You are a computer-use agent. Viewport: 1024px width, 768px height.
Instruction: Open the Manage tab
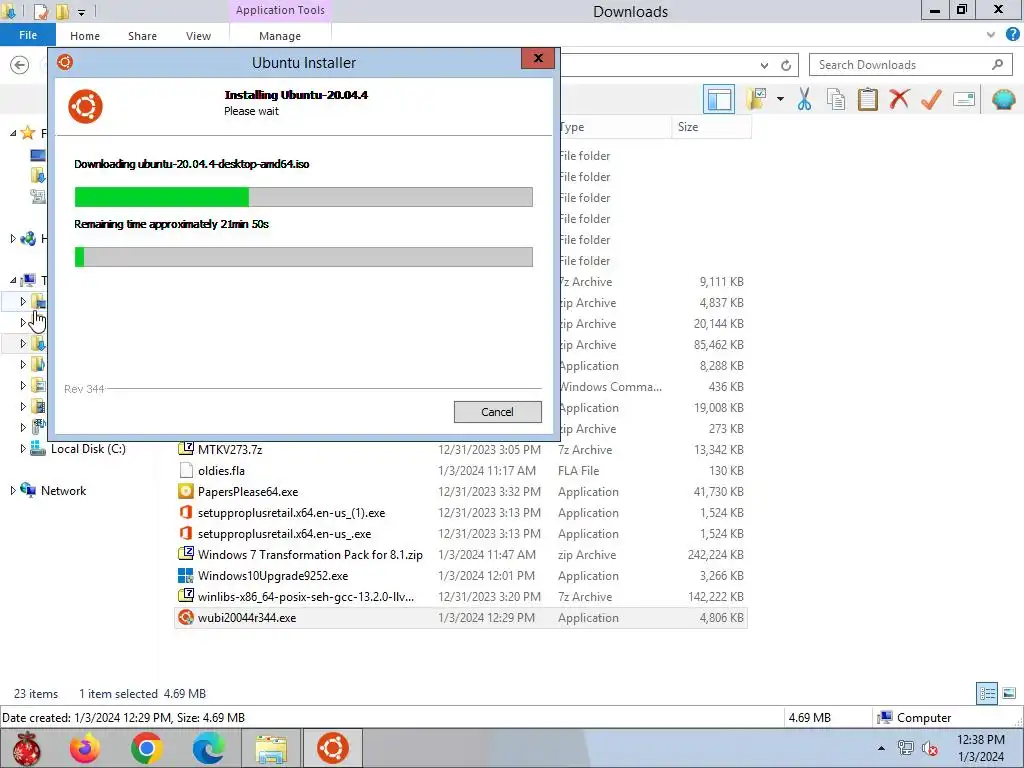click(280, 36)
